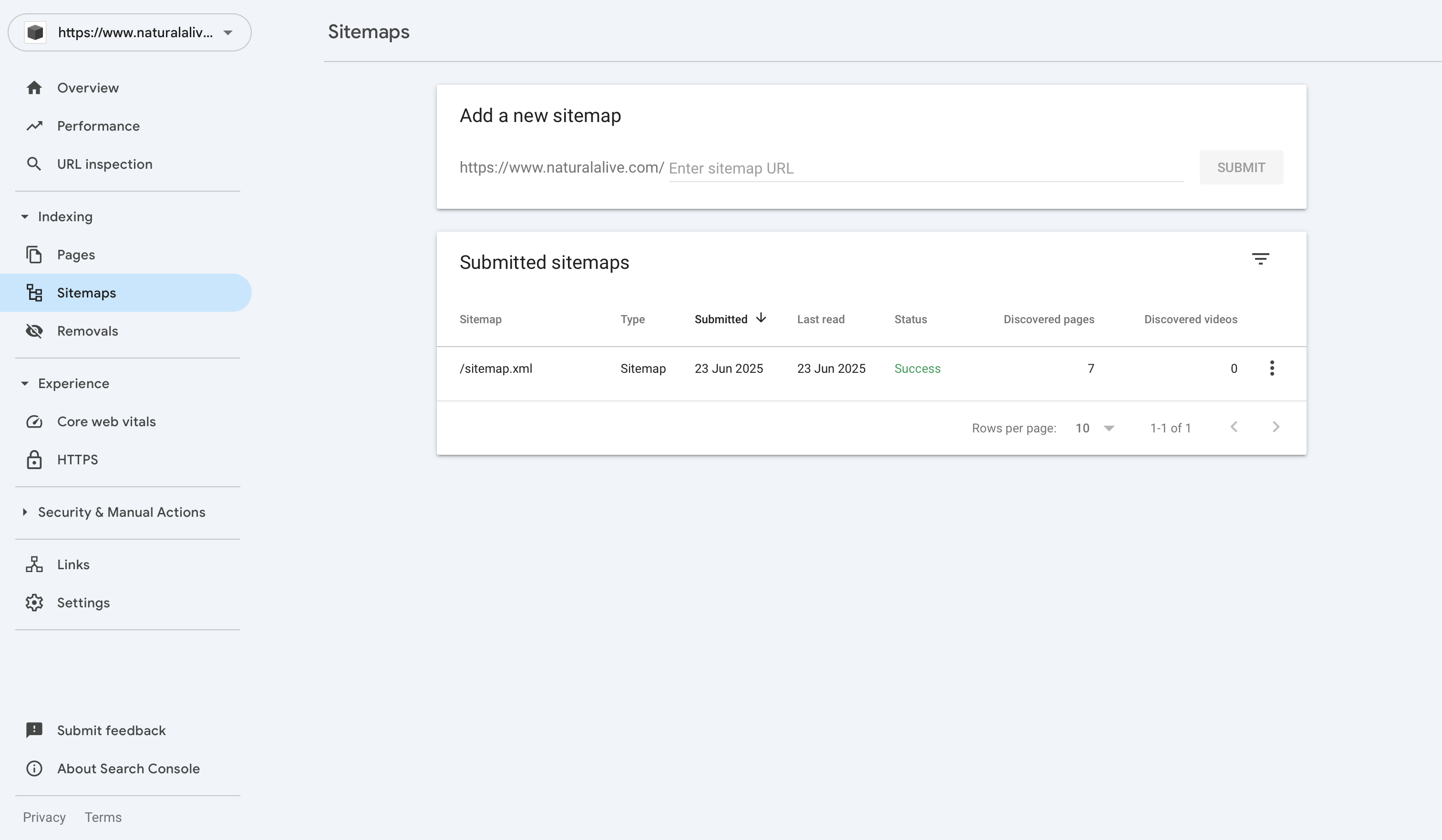Click the Sitemaps tree icon
1442x840 pixels.
tap(34, 293)
